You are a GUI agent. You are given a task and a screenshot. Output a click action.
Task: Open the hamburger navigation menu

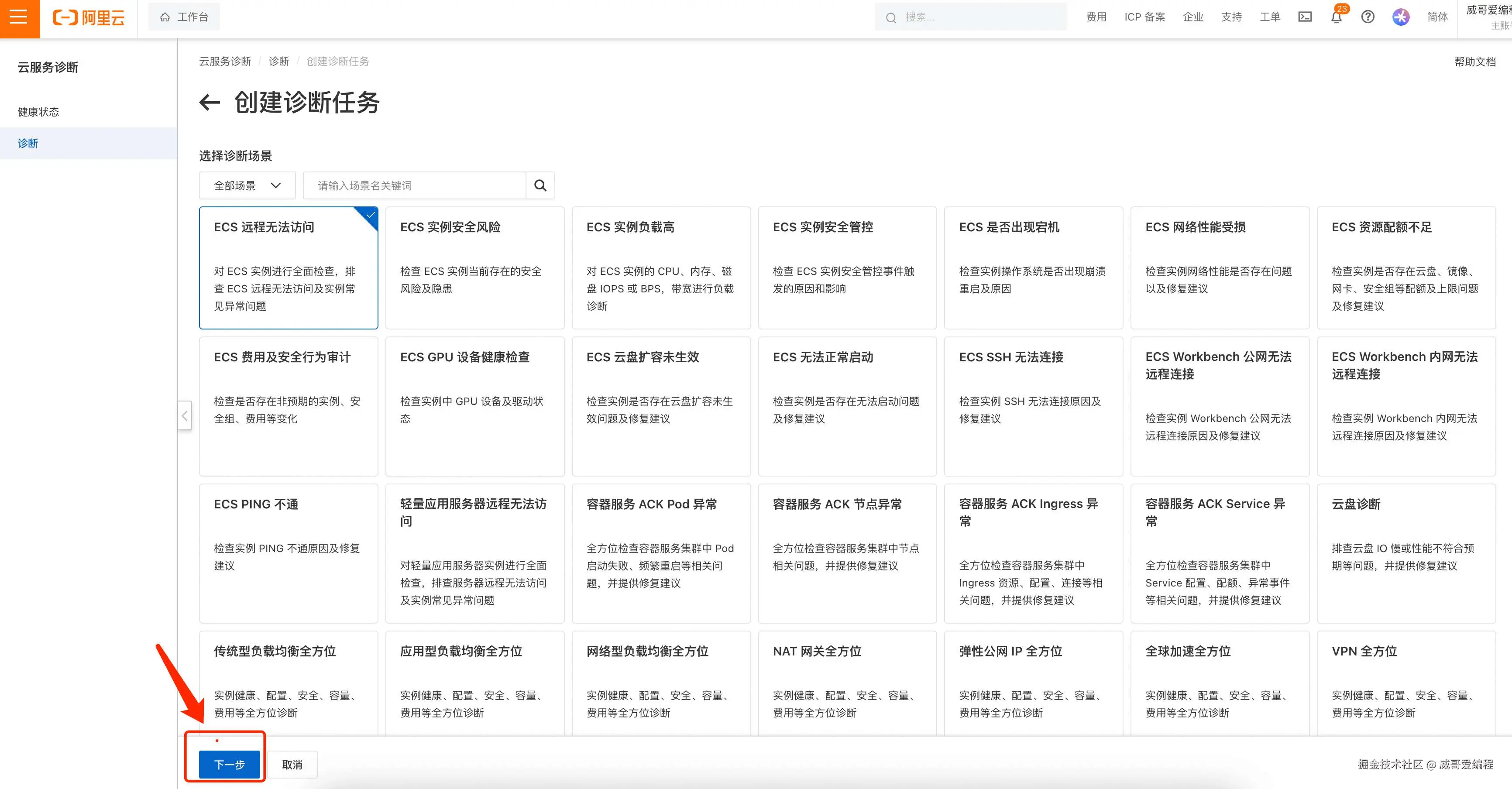tap(19, 17)
